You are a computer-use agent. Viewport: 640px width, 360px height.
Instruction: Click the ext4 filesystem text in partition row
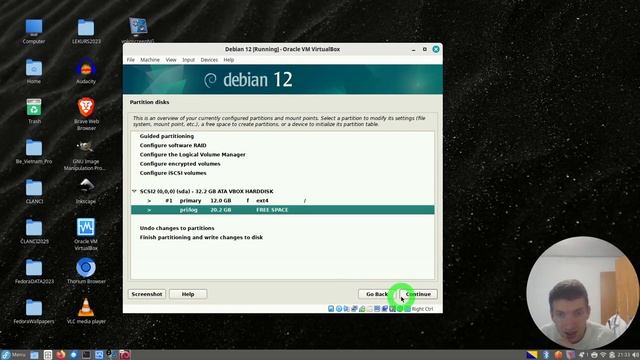coord(262,200)
